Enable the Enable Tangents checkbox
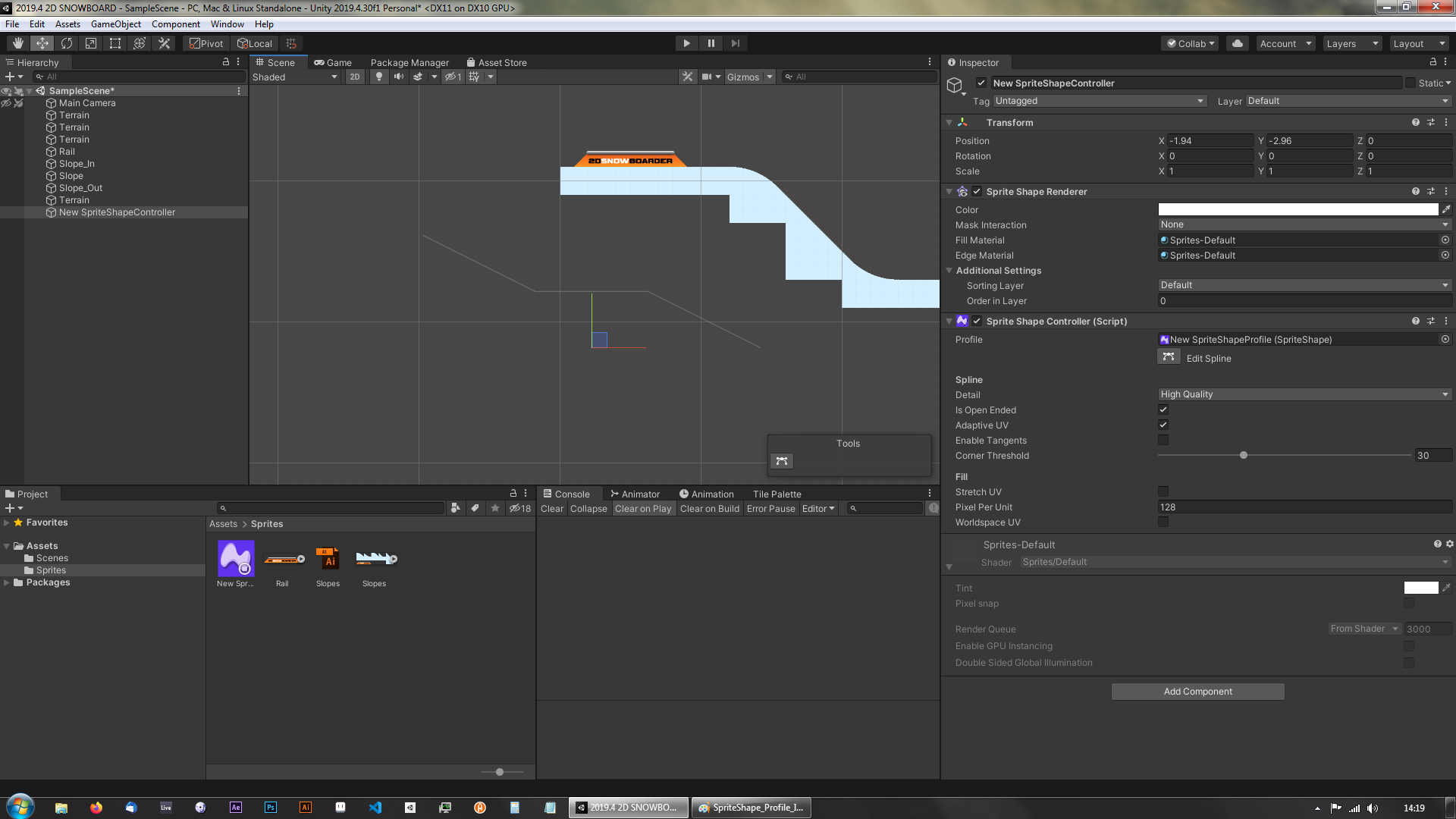Screen dimensions: 1456x819 1163,441
